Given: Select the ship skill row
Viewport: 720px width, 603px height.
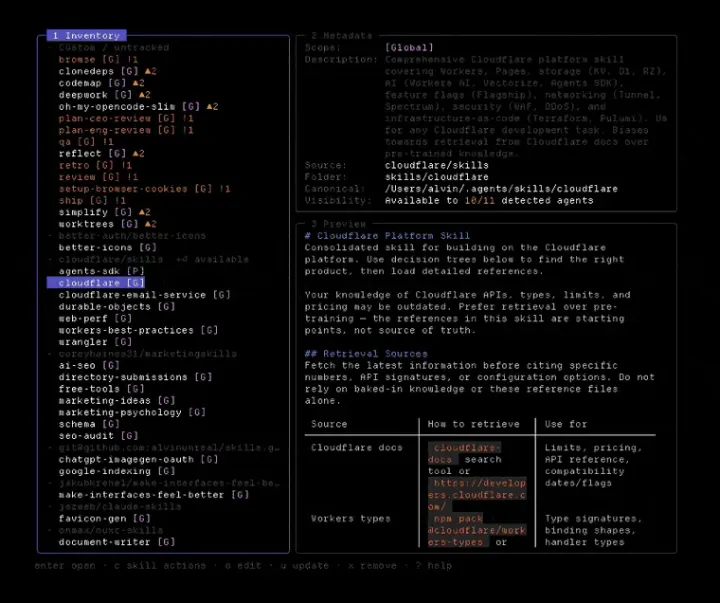Looking at the screenshot, I should (x=92, y=201).
